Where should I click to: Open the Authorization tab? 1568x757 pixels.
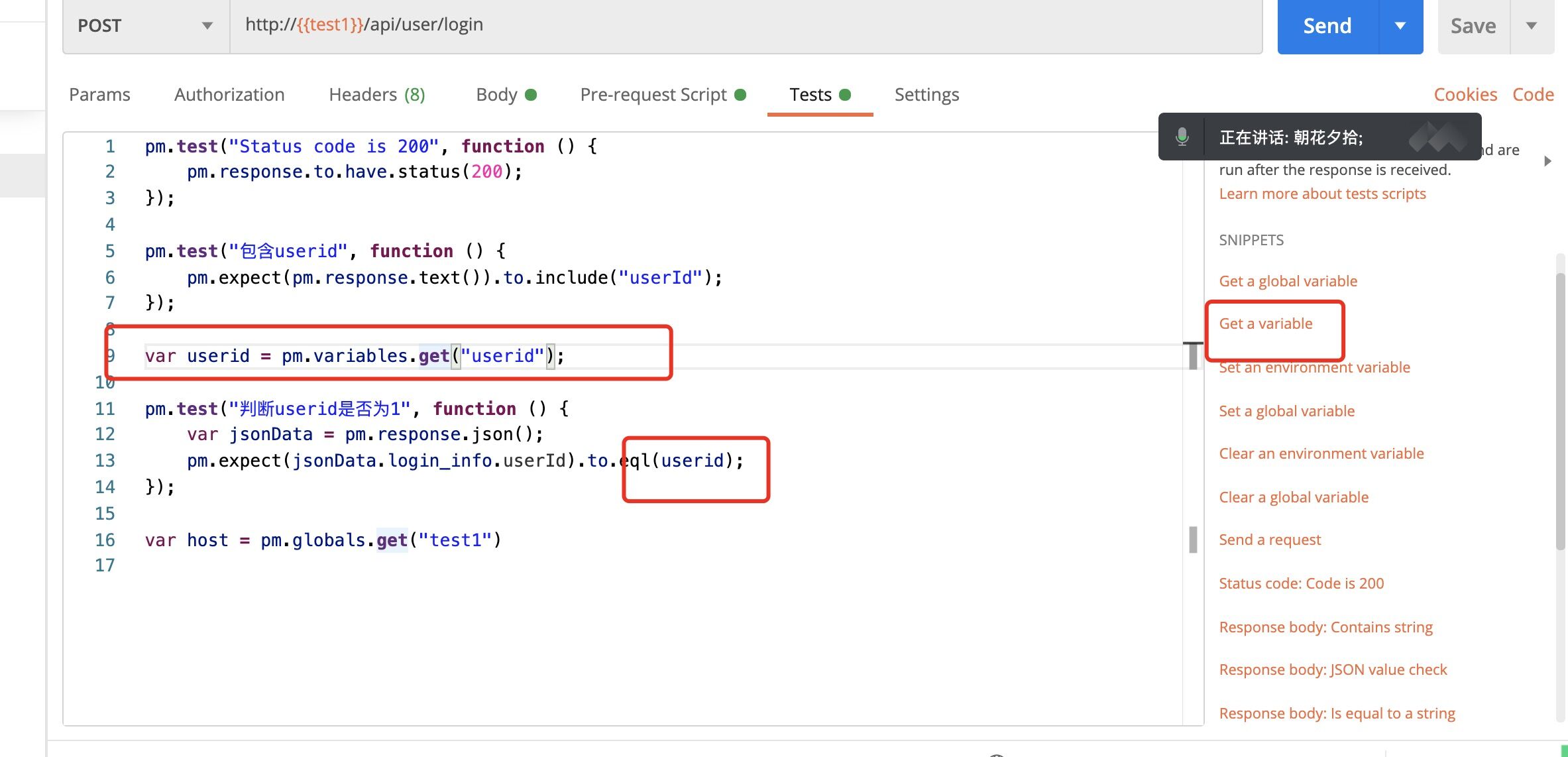[229, 95]
